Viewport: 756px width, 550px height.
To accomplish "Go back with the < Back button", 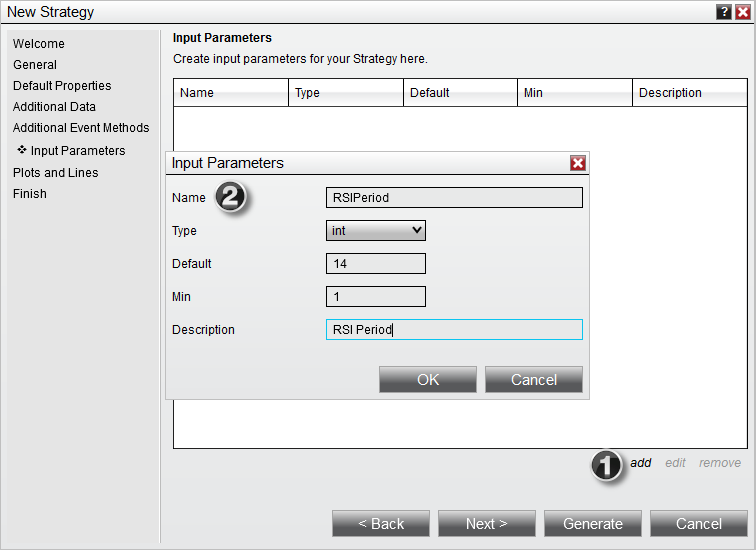I will click(381, 523).
